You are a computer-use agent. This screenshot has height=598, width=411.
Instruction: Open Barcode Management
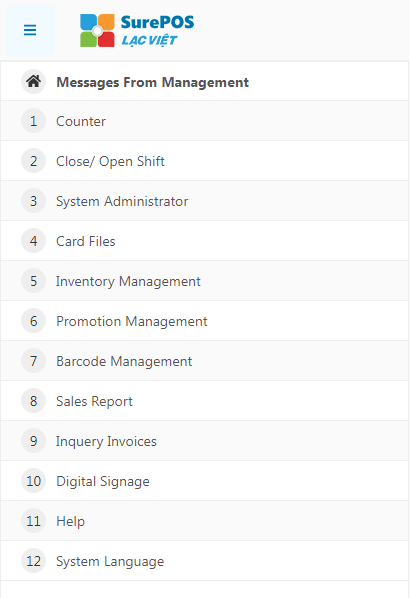[205, 361]
